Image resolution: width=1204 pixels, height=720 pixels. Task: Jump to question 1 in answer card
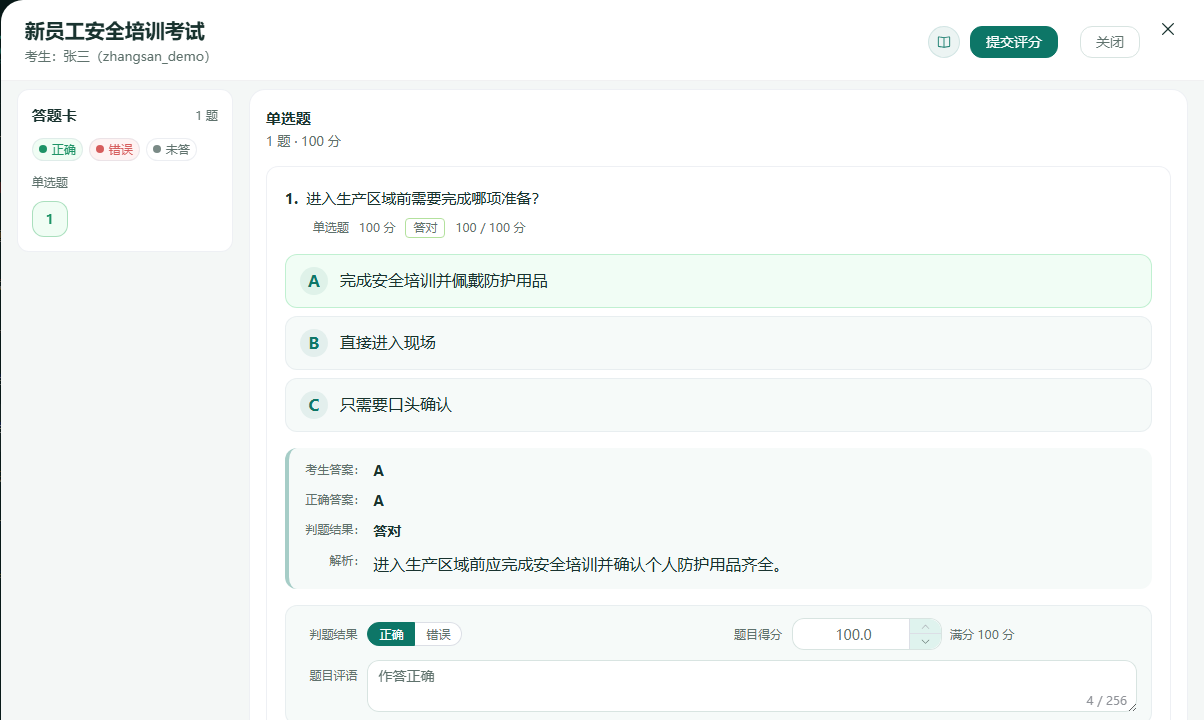tap(49, 219)
